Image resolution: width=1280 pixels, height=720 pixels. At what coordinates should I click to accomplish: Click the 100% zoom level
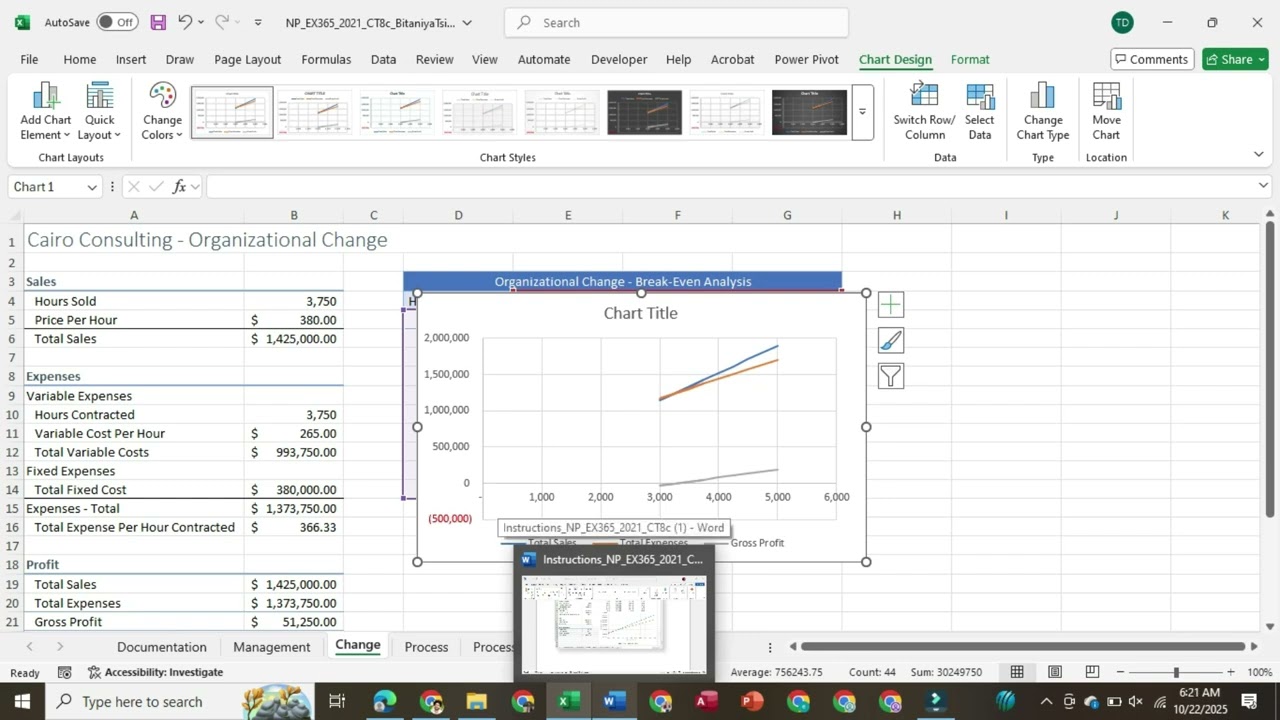click(x=1259, y=672)
